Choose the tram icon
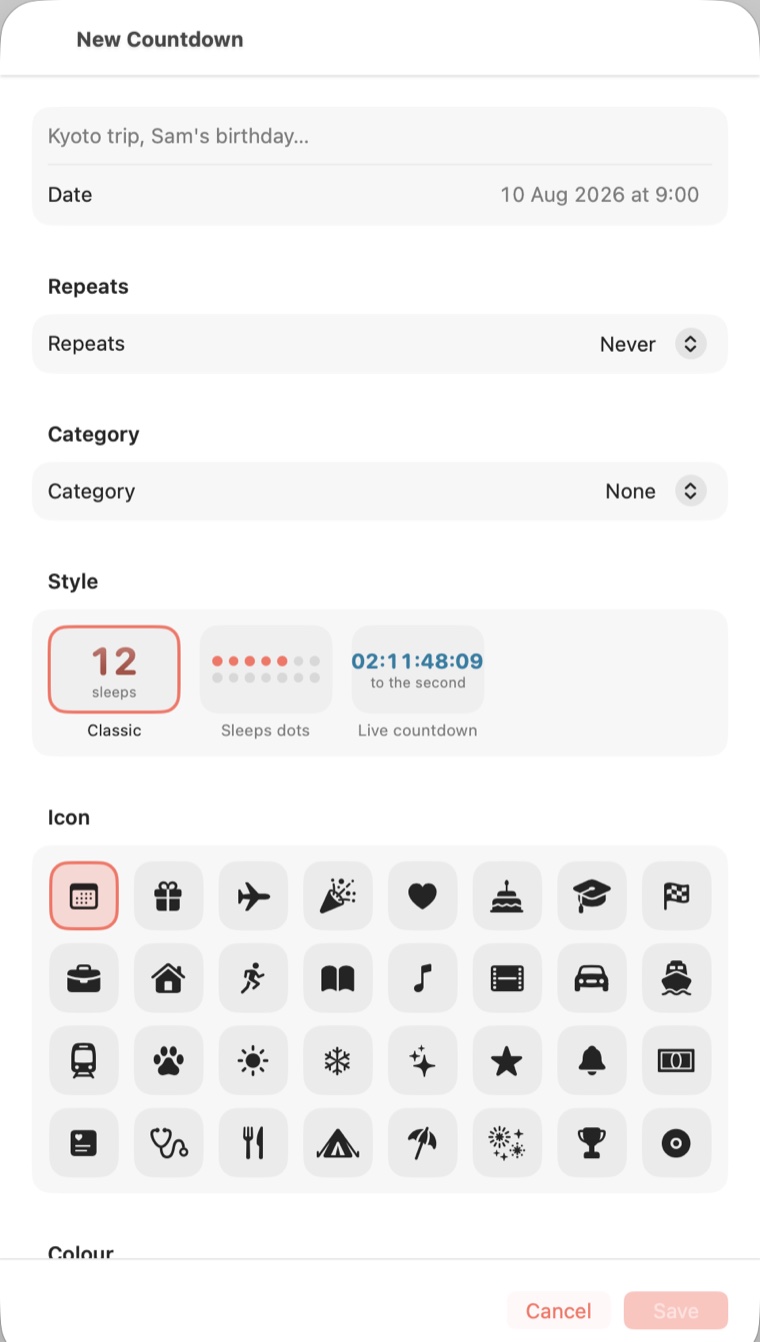Image resolution: width=760 pixels, height=1342 pixels. point(84,1060)
